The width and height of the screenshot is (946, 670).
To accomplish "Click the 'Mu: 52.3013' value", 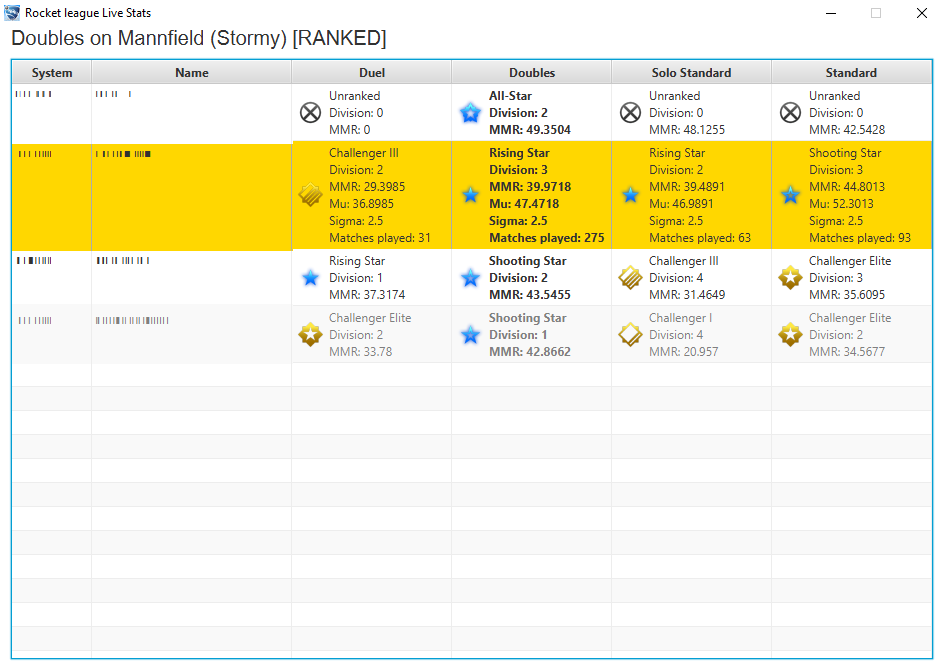I will point(841,204).
